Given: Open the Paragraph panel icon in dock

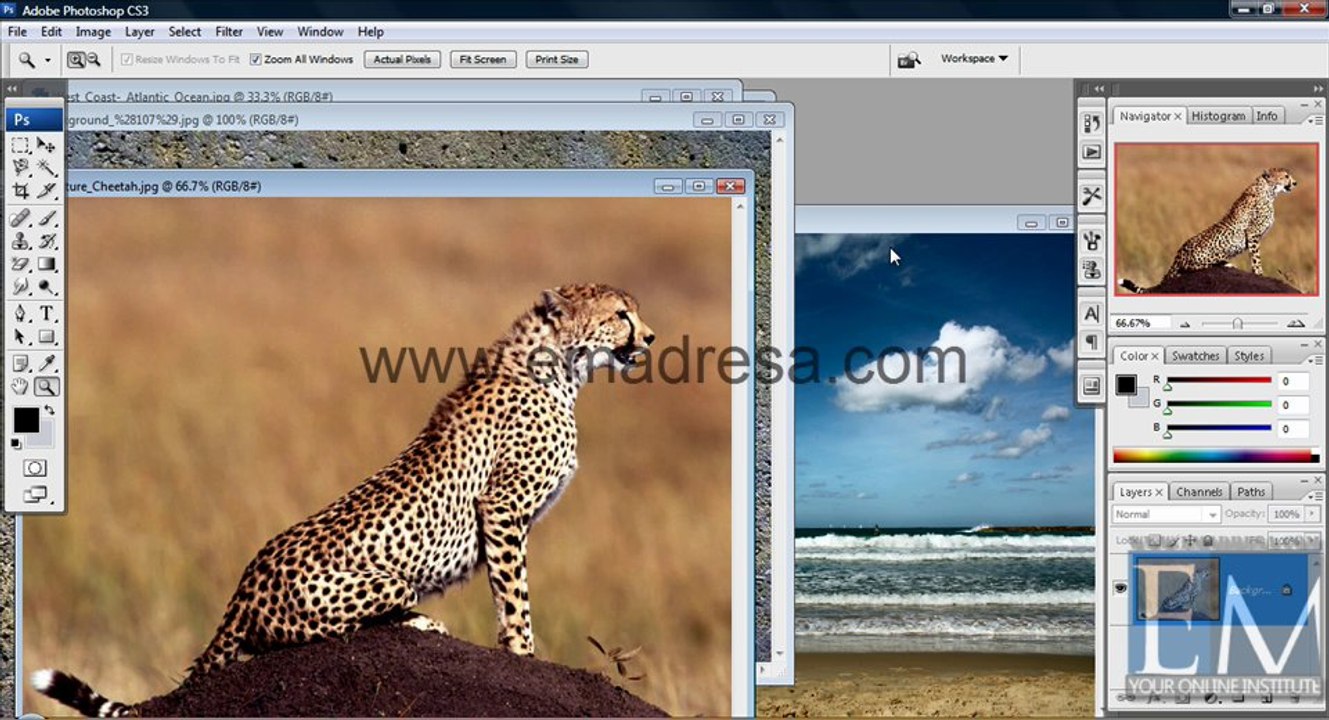Looking at the screenshot, I should (x=1092, y=342).
